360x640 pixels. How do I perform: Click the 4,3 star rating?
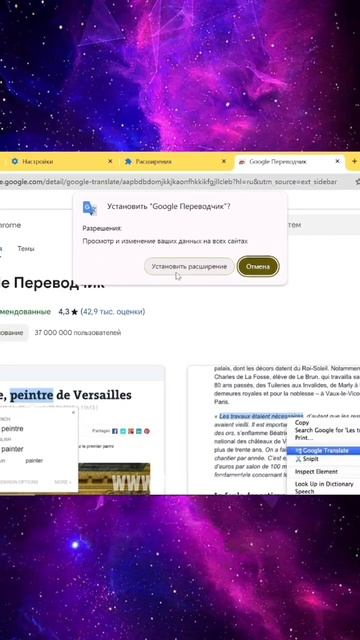pos(68,312)
